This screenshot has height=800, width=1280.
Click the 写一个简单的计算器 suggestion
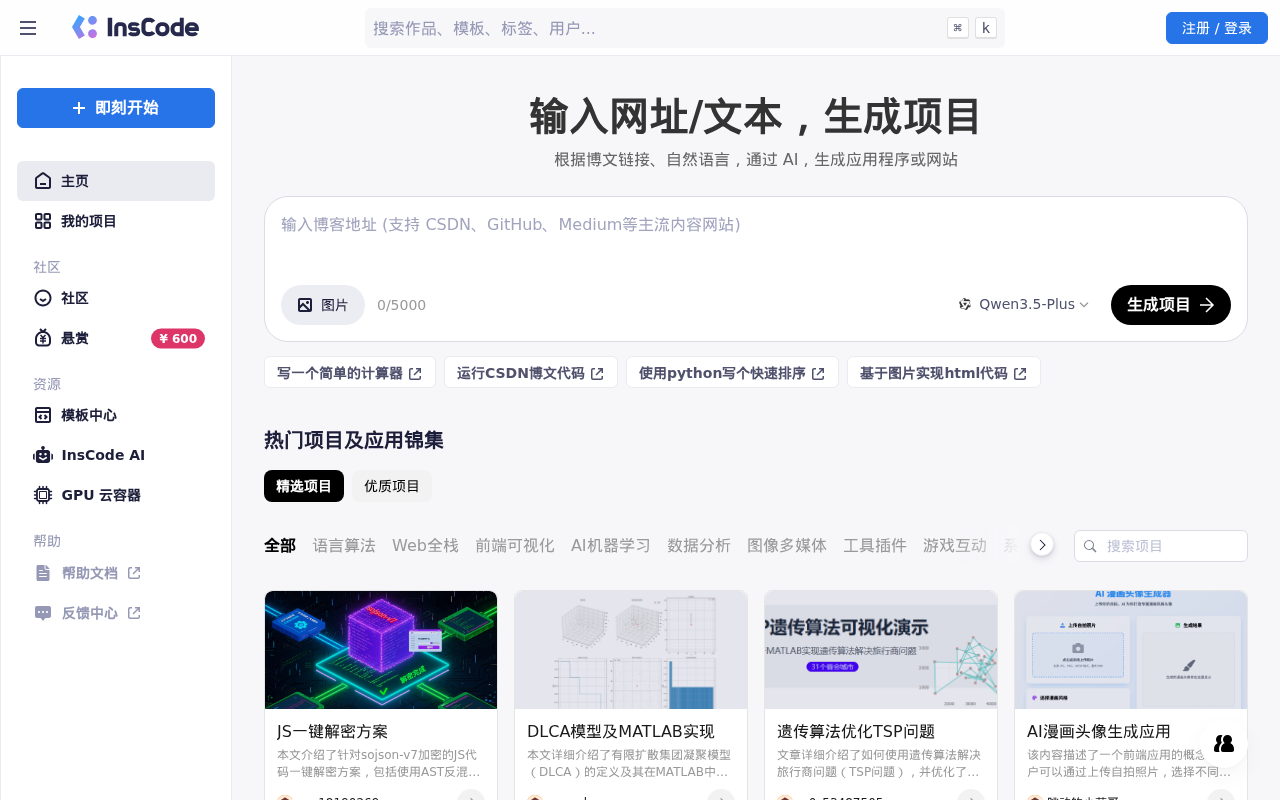tap(350, 373)
